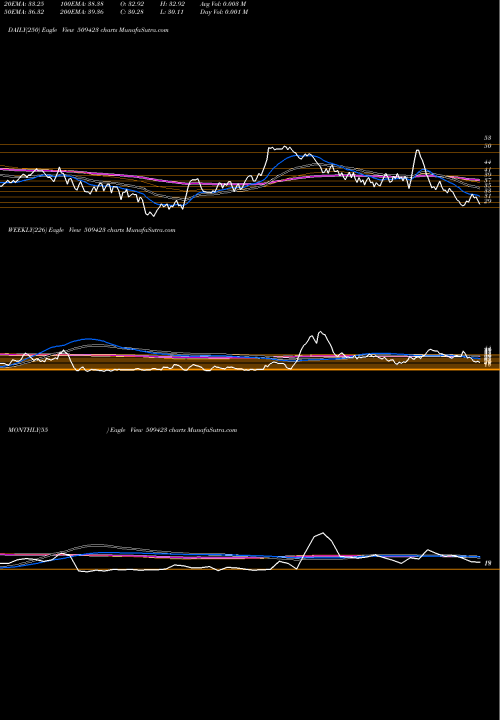Click the 100EMA value readout

[84, 4]
